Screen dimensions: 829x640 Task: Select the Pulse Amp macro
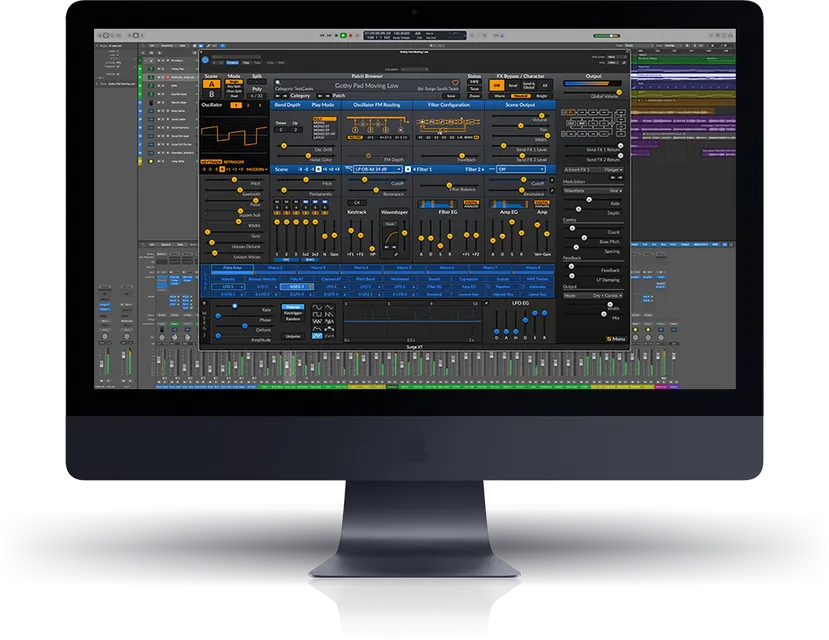click(x=233, y=268)
